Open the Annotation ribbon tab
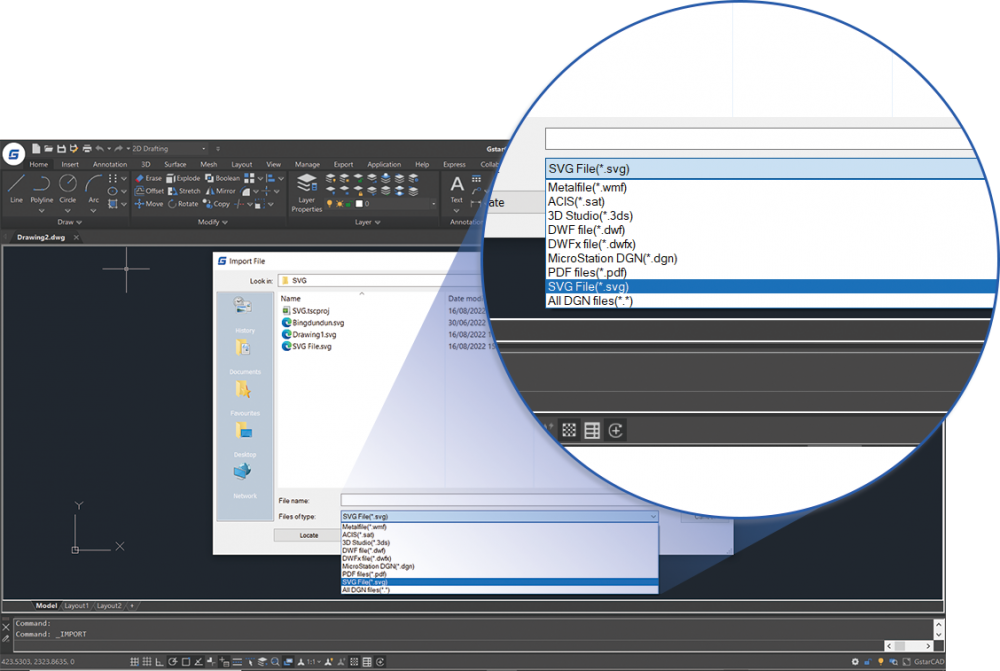 (110, 165)
